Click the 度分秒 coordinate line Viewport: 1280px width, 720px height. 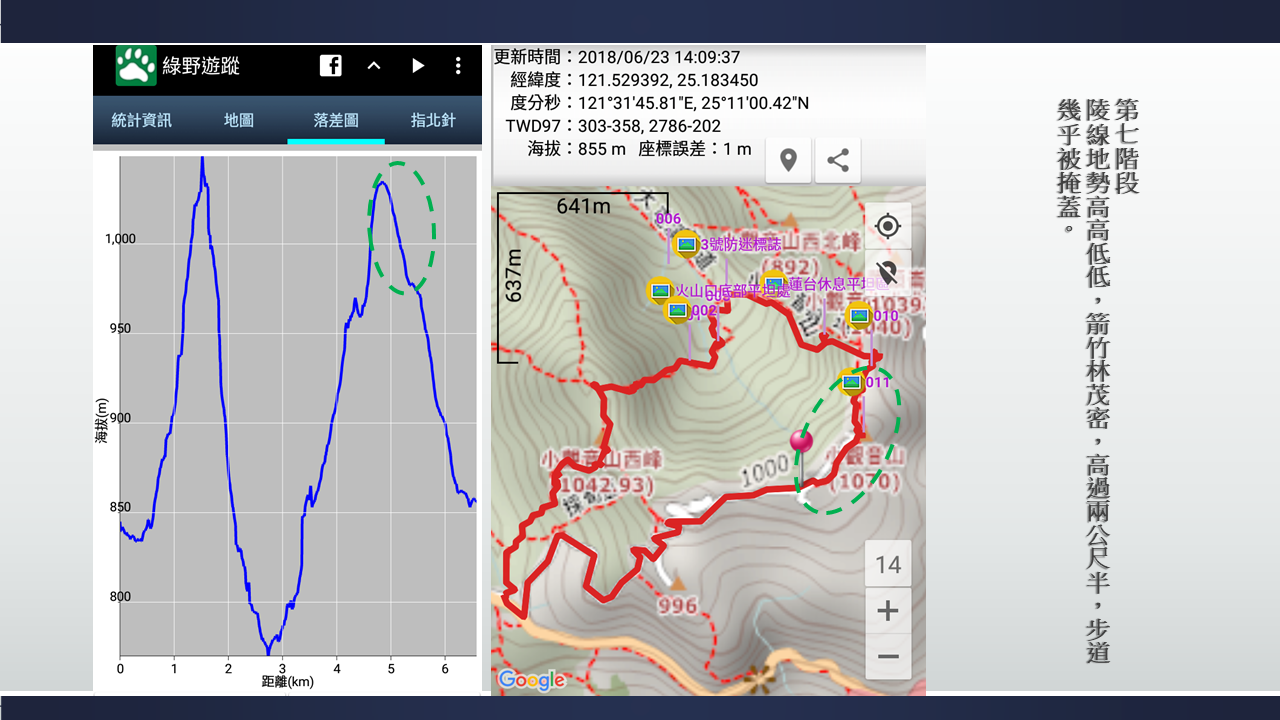coord(659,103)
